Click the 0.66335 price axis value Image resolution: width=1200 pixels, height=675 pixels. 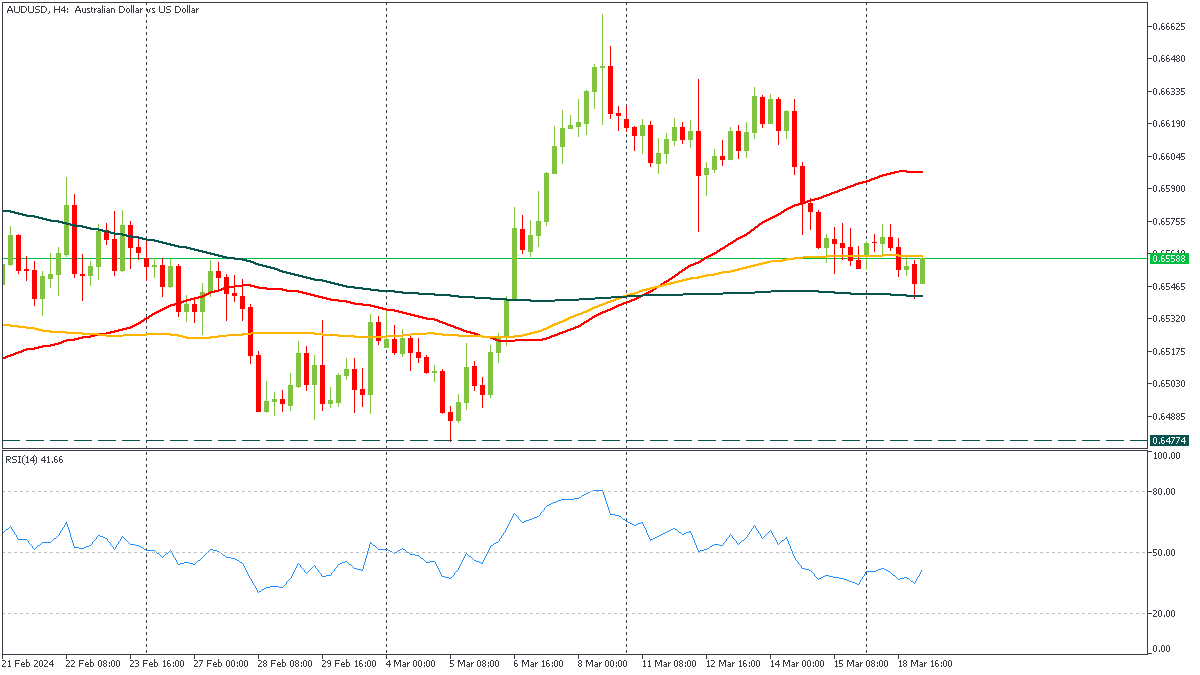[1169, 91]
